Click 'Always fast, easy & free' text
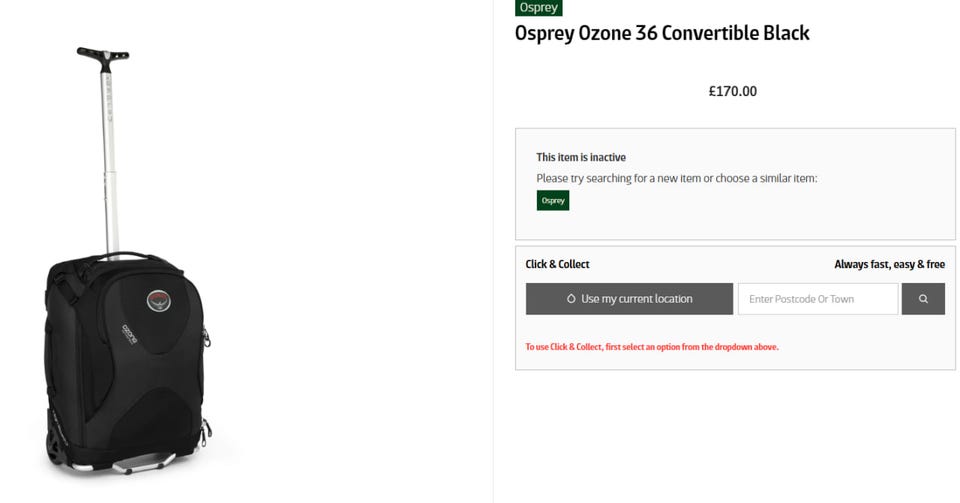The width and height of the screenshot is (960, 503). [x=890, y=264]
